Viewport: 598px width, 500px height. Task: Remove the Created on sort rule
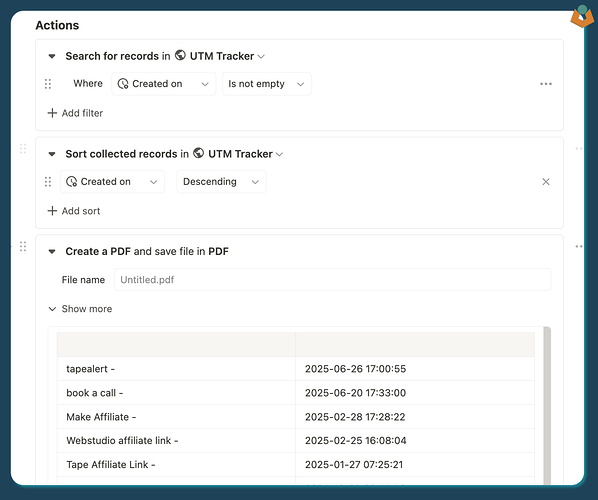pos(546,182)
